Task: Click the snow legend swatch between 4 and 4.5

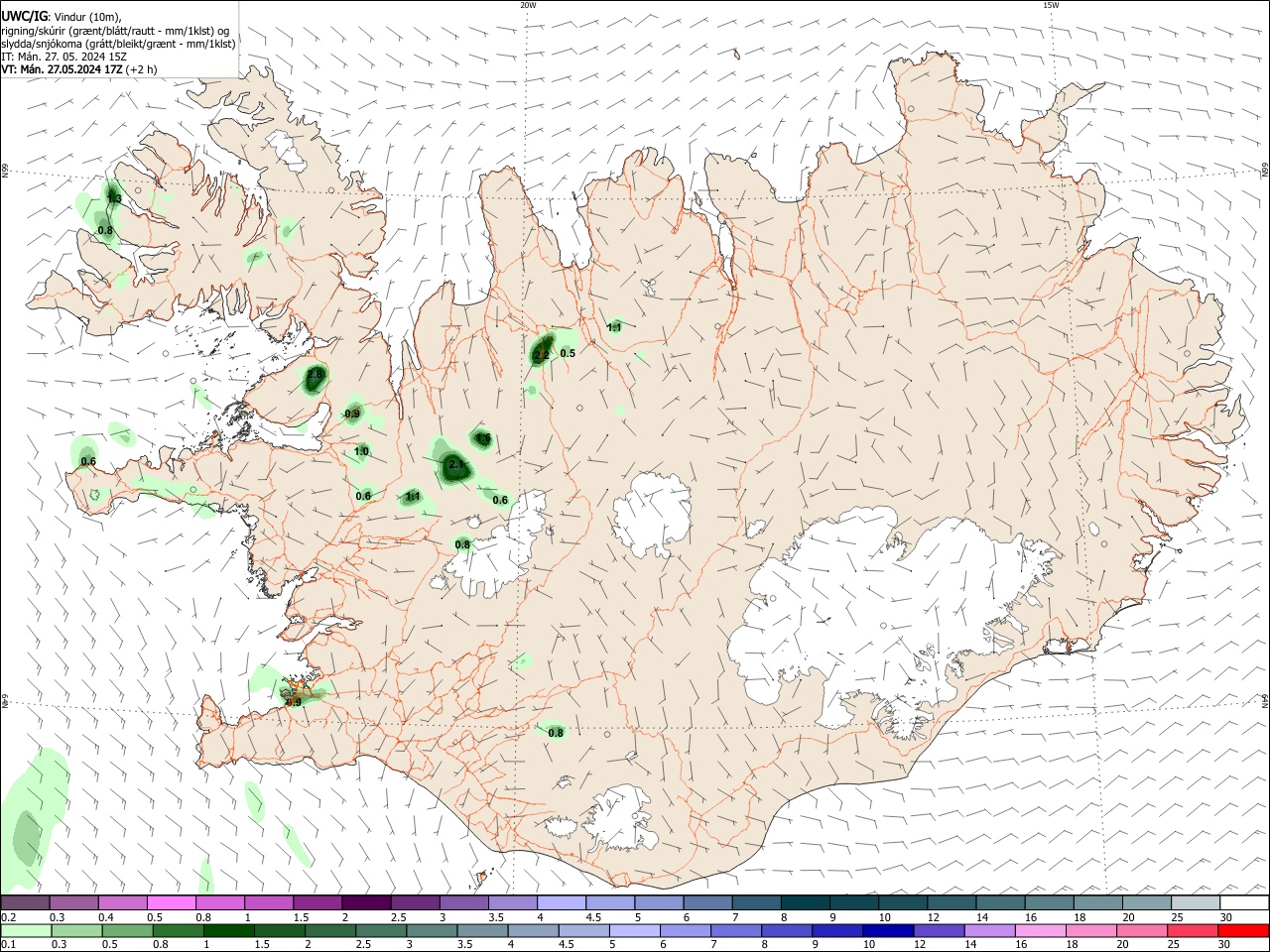Action: 561,902
